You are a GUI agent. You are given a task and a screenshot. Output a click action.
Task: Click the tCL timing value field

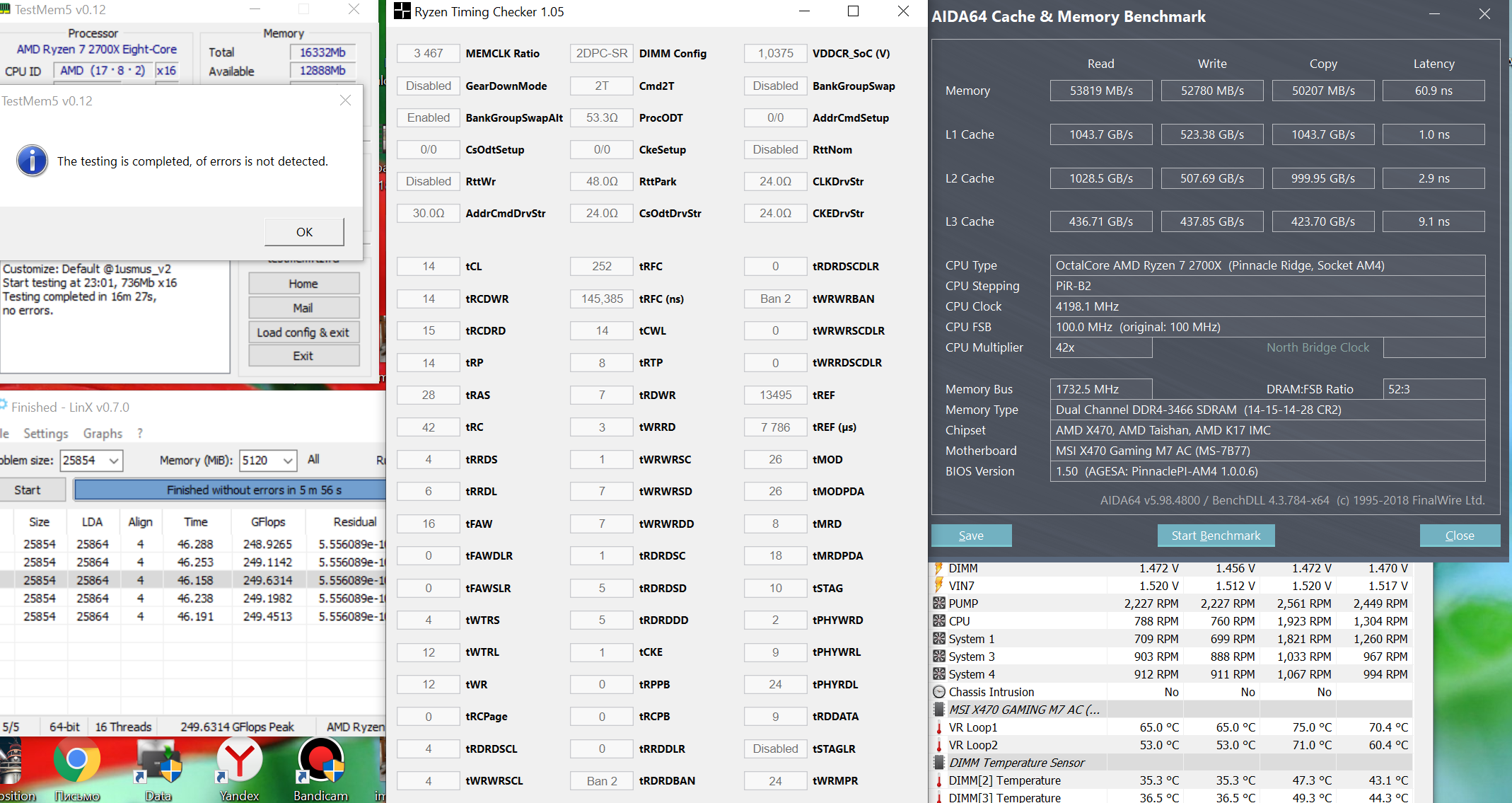[x=429, y=267]
